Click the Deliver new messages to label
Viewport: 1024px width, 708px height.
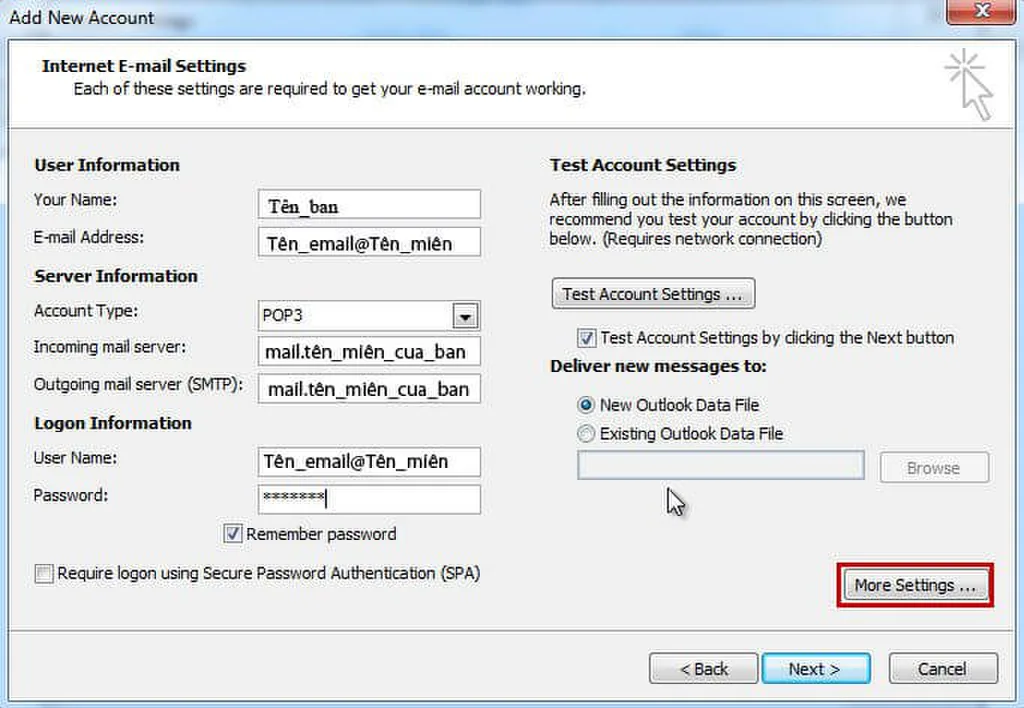pyautogui.click(x=658, y=366)
